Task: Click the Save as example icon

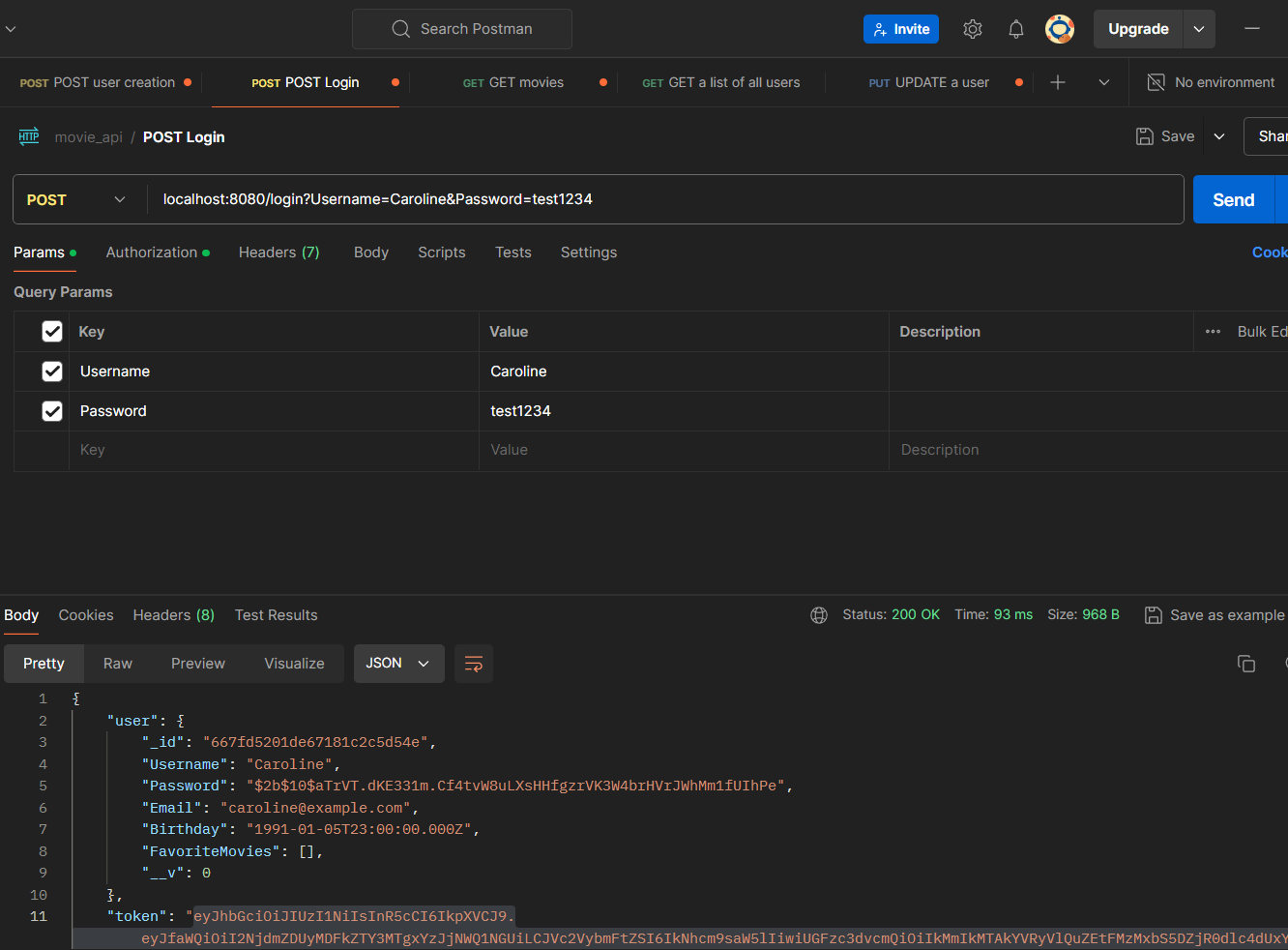Action: tap(1154, 614)
